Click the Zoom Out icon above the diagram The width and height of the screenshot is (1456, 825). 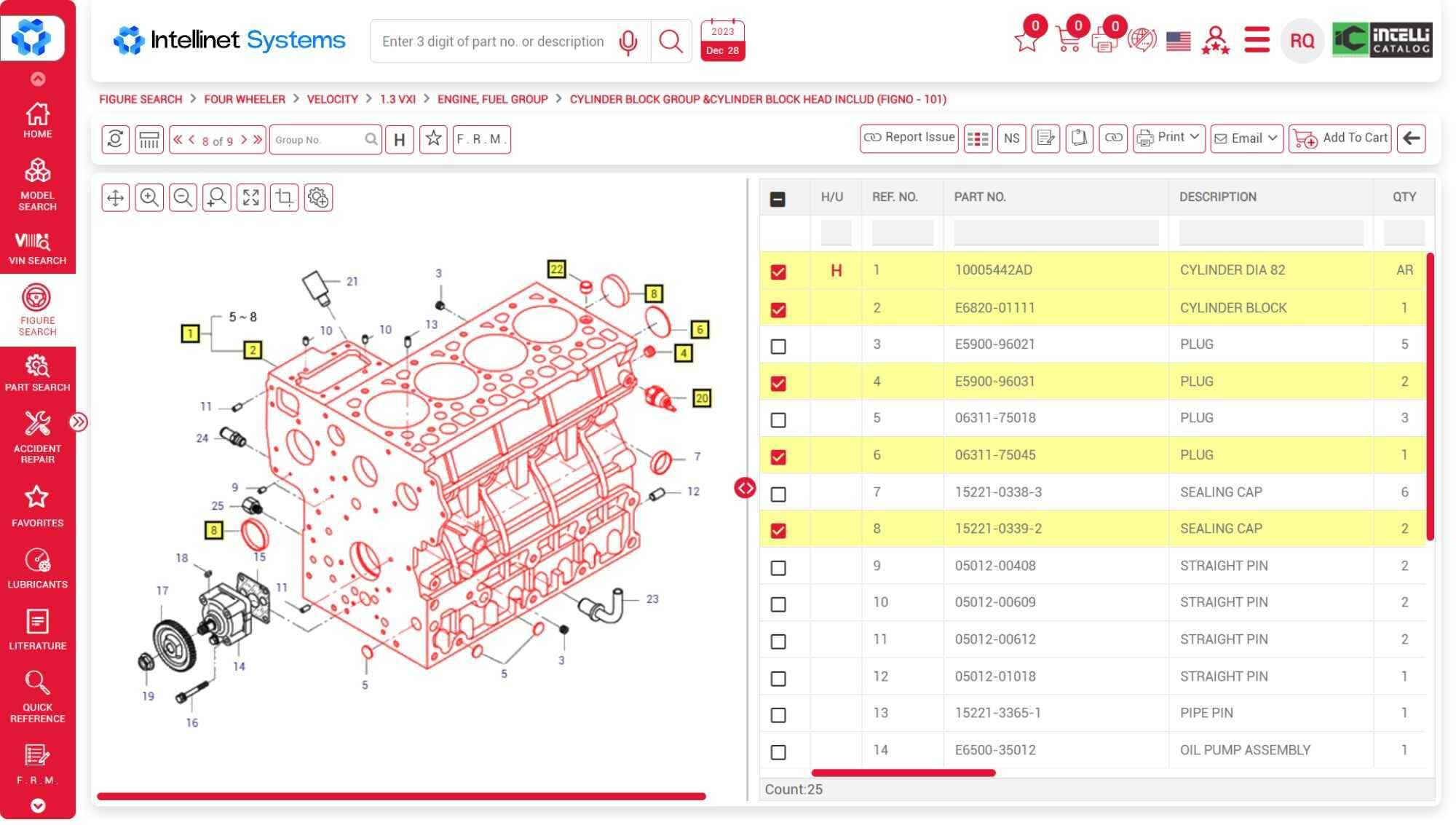(183, 197)
